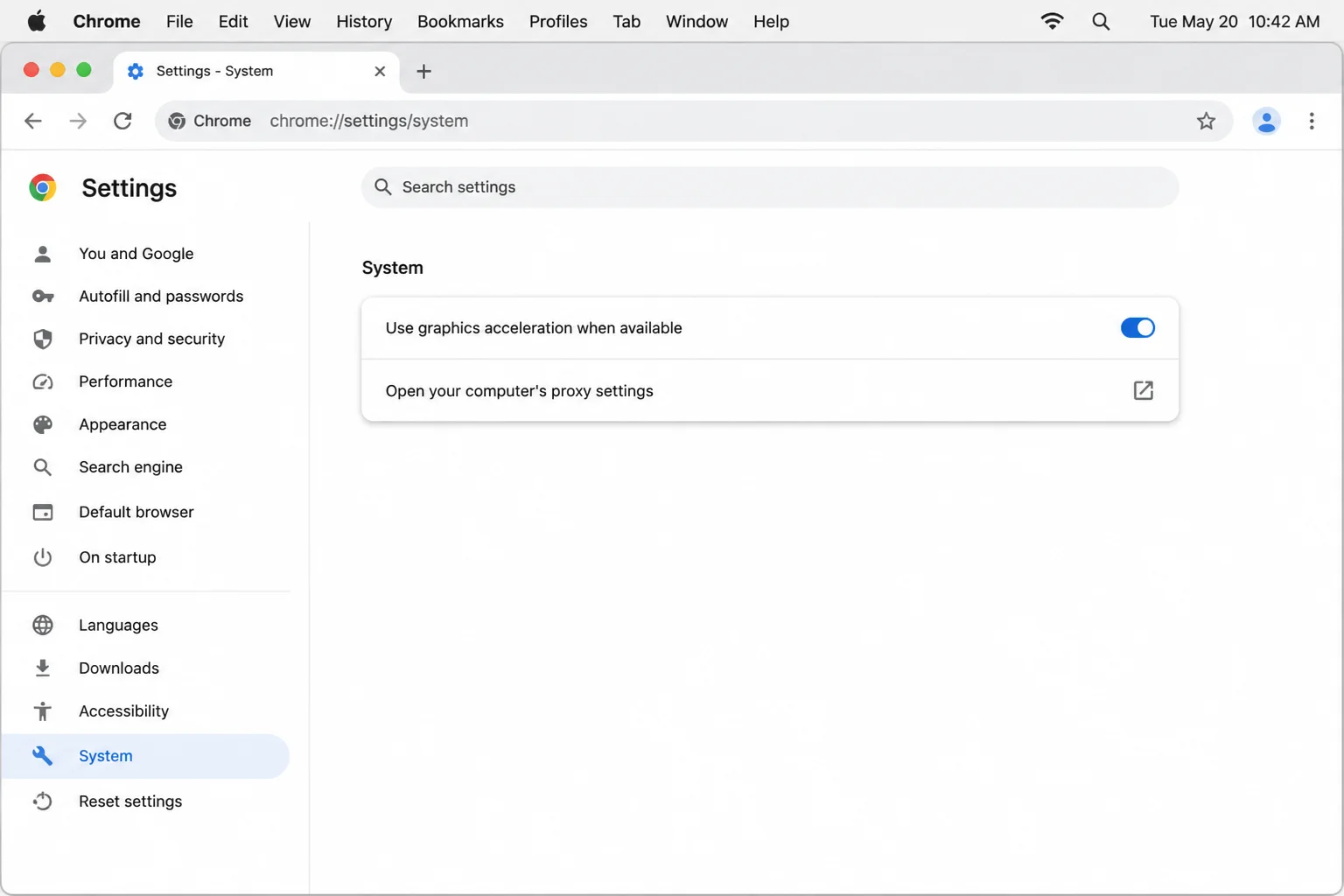
Task: Click the wrench icon for System
Action: [42, 756]
